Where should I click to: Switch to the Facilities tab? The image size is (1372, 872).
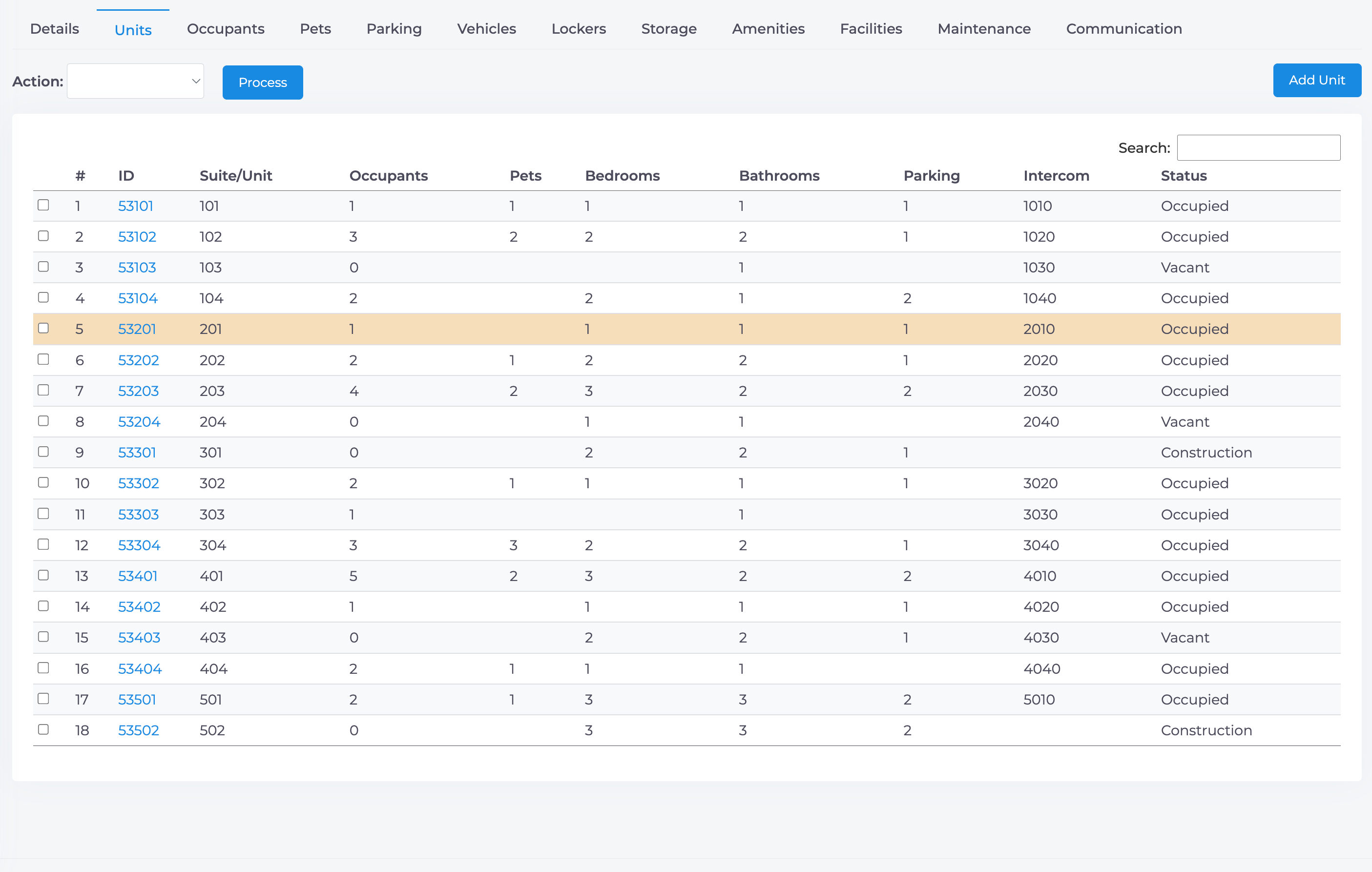(x=871, y=28)
